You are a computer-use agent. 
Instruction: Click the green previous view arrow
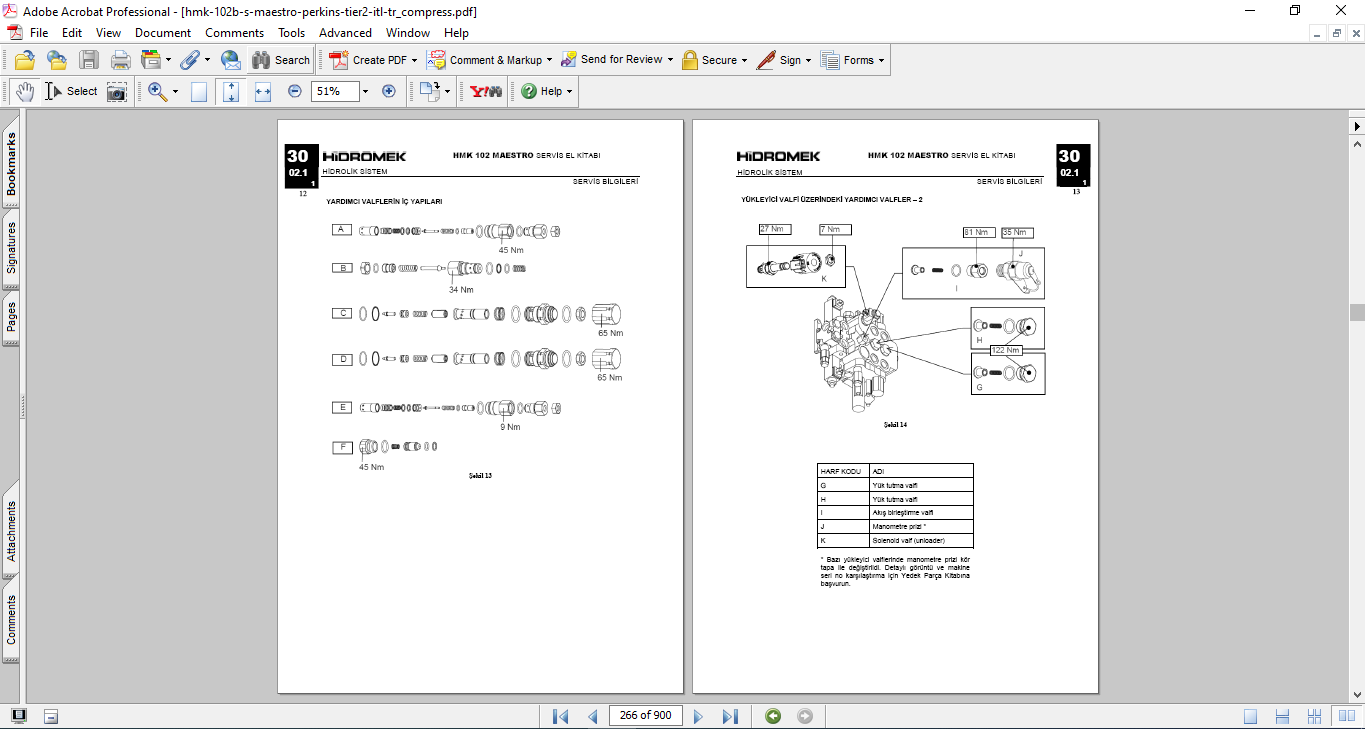[x=772, y=716]
